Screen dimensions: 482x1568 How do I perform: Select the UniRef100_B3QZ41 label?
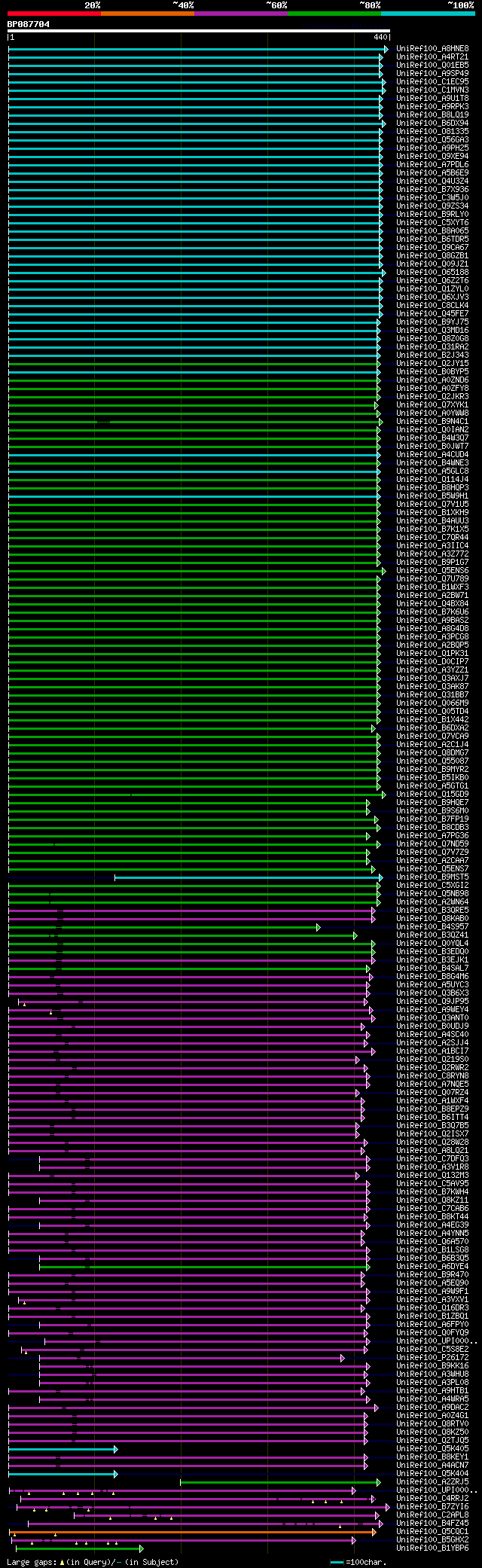click(432, 935)
